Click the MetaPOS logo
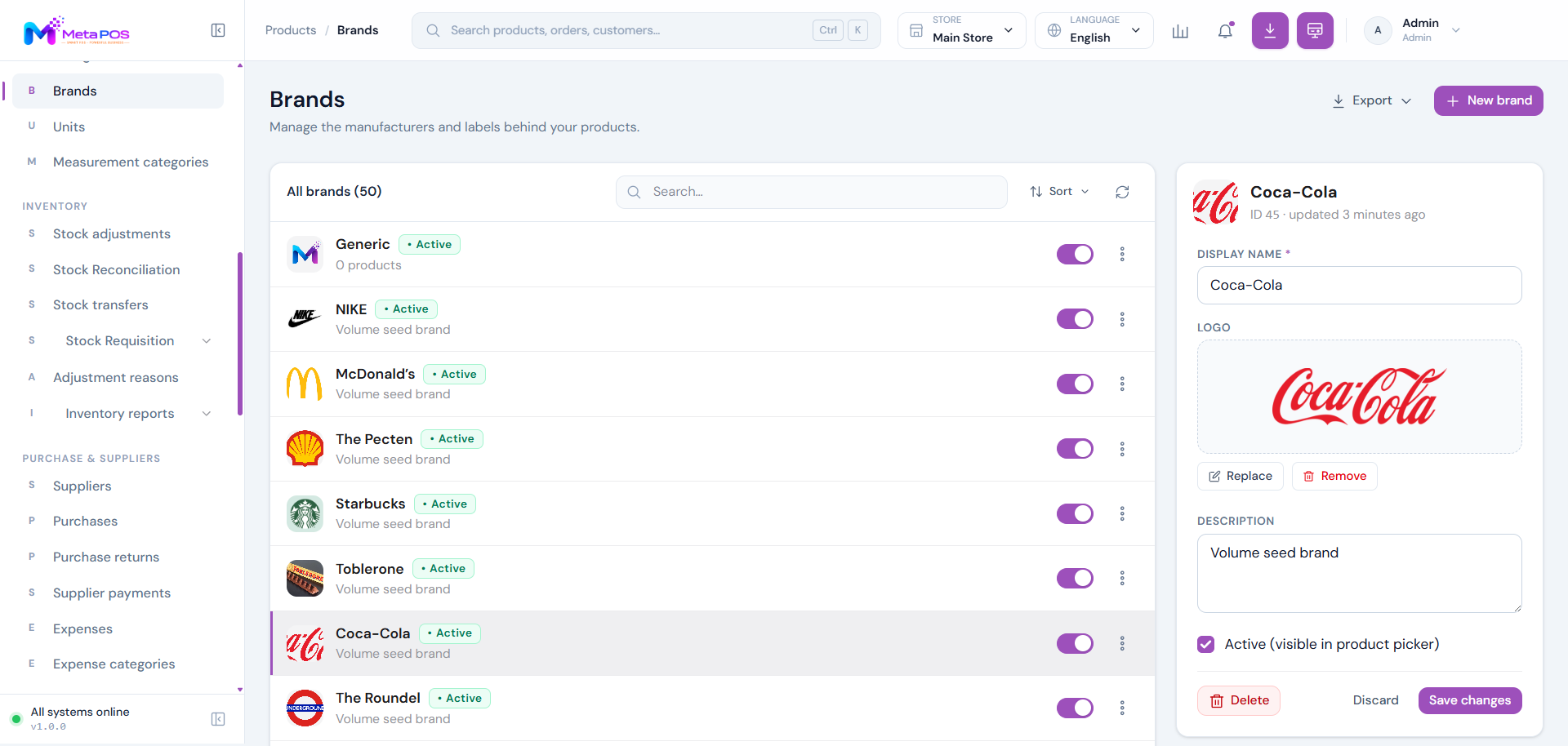 (77, 31)
